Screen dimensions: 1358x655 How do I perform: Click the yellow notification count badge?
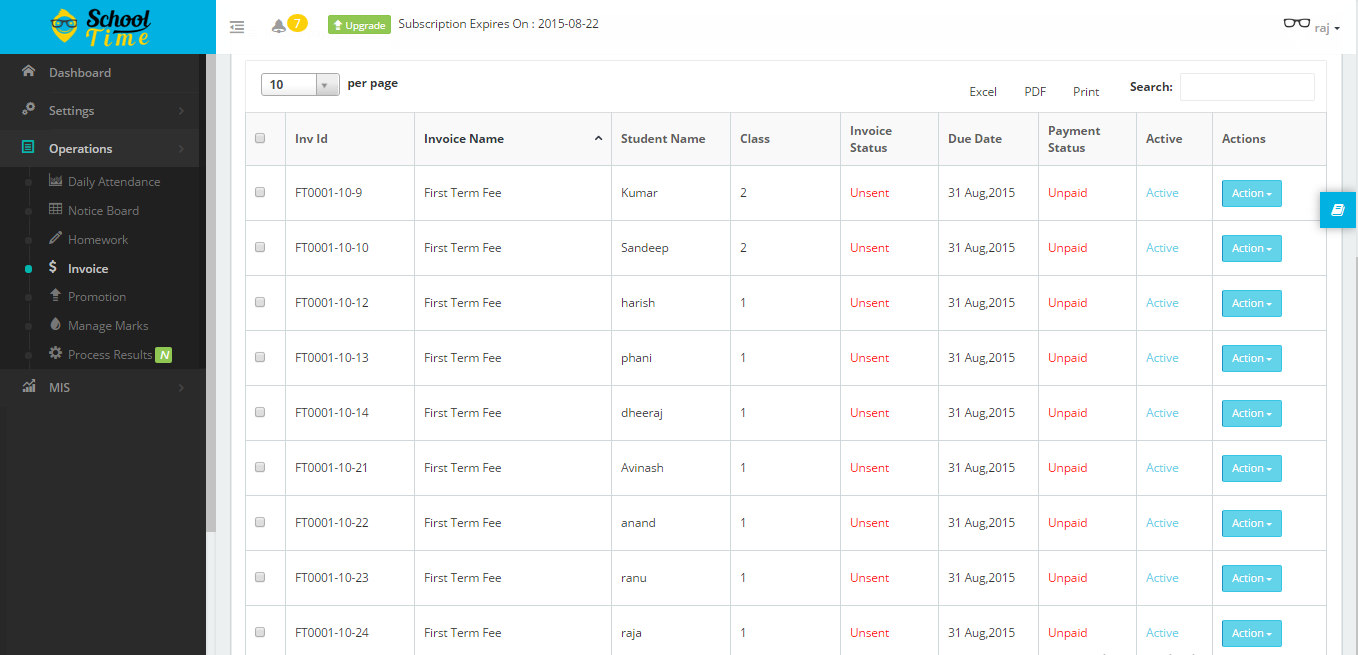tap(297, 23)
